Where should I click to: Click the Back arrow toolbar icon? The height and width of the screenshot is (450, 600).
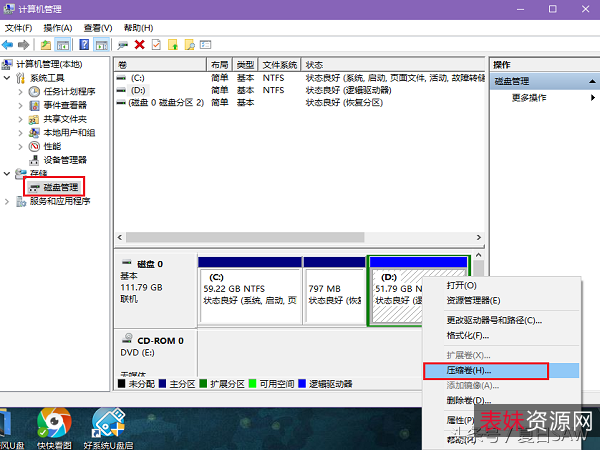click(7, 45)
